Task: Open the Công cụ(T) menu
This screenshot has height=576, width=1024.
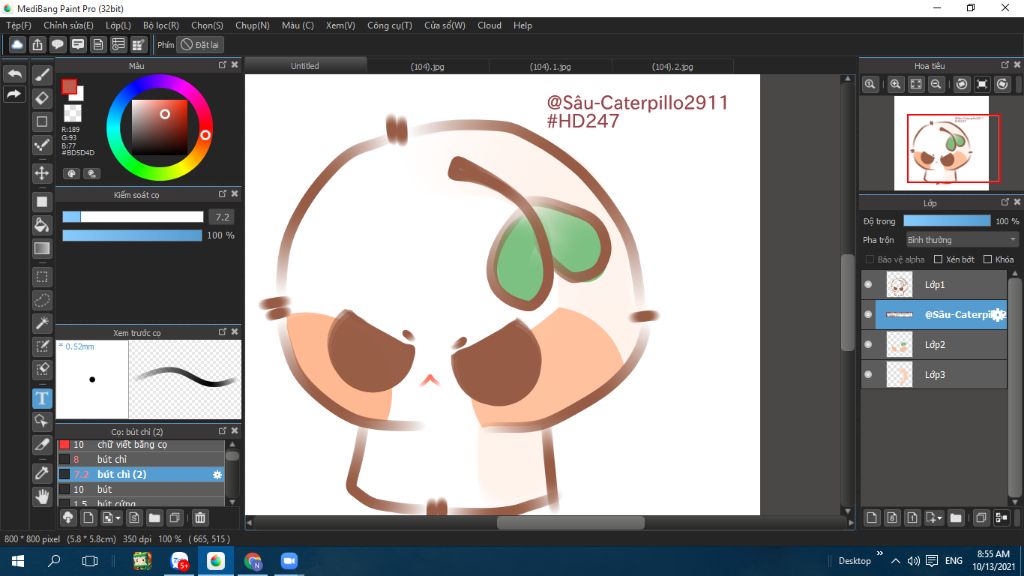Action: pos(390,25)
